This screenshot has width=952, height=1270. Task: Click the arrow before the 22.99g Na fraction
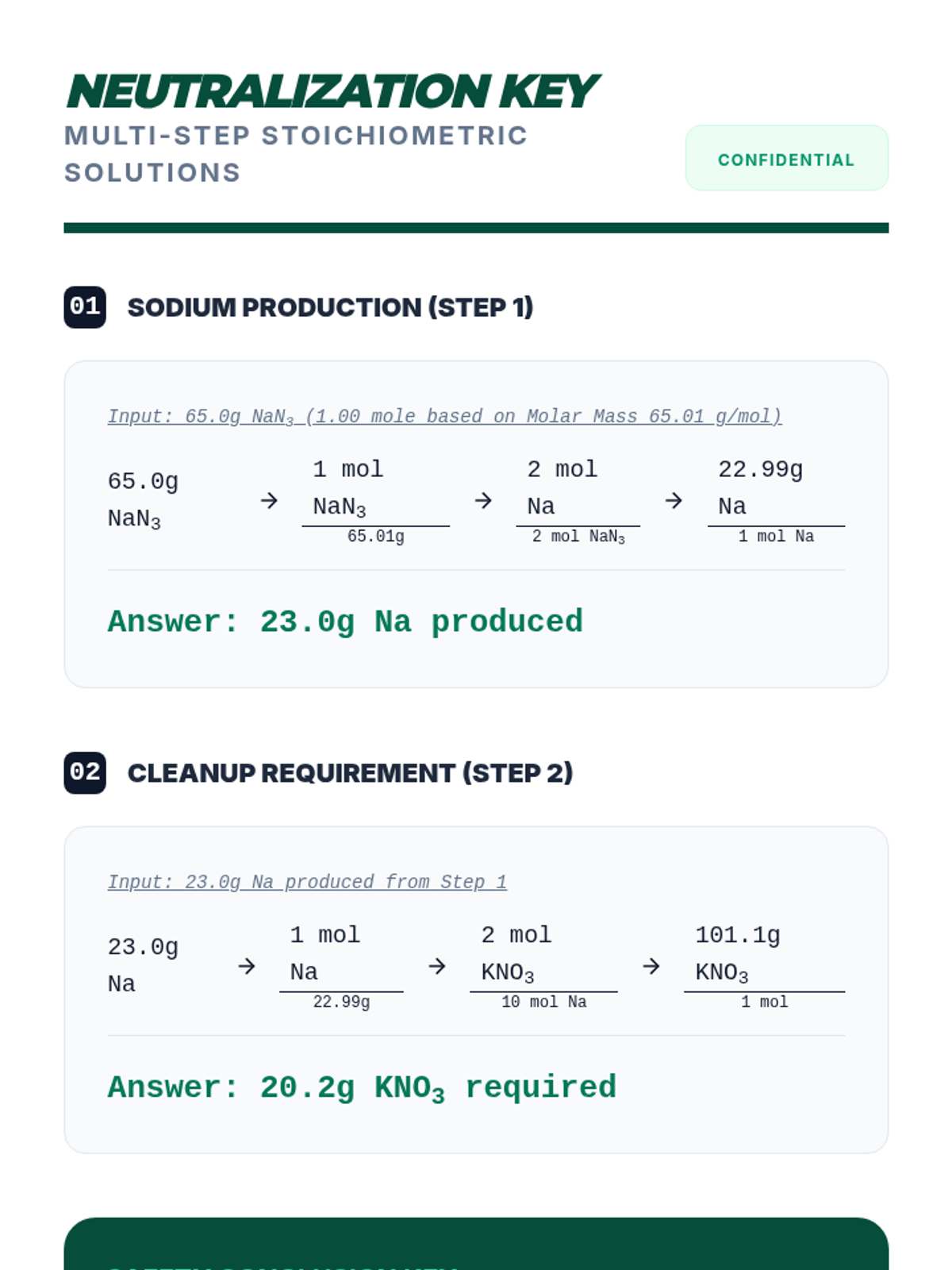coord(674,501)
